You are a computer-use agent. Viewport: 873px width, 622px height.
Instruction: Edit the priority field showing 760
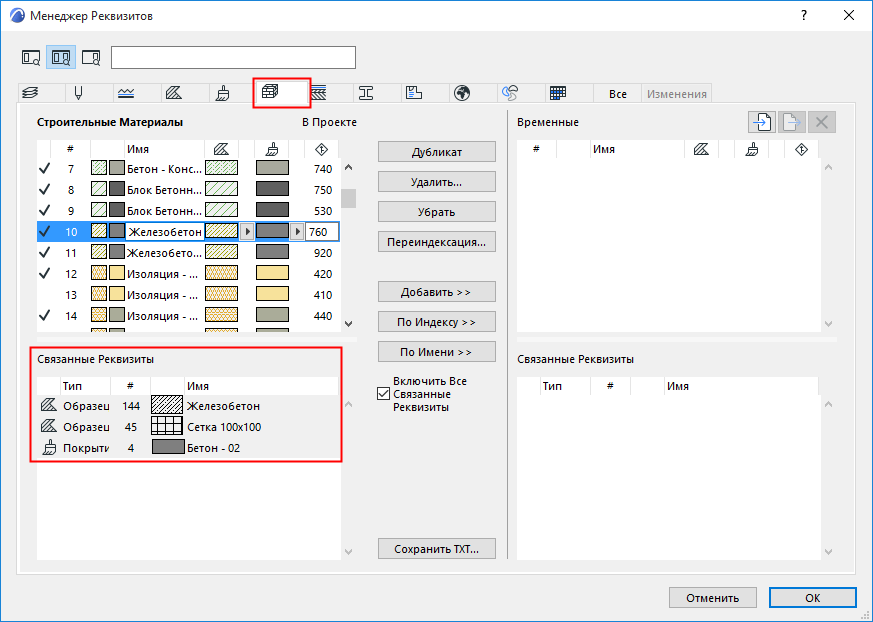(322, 232)
